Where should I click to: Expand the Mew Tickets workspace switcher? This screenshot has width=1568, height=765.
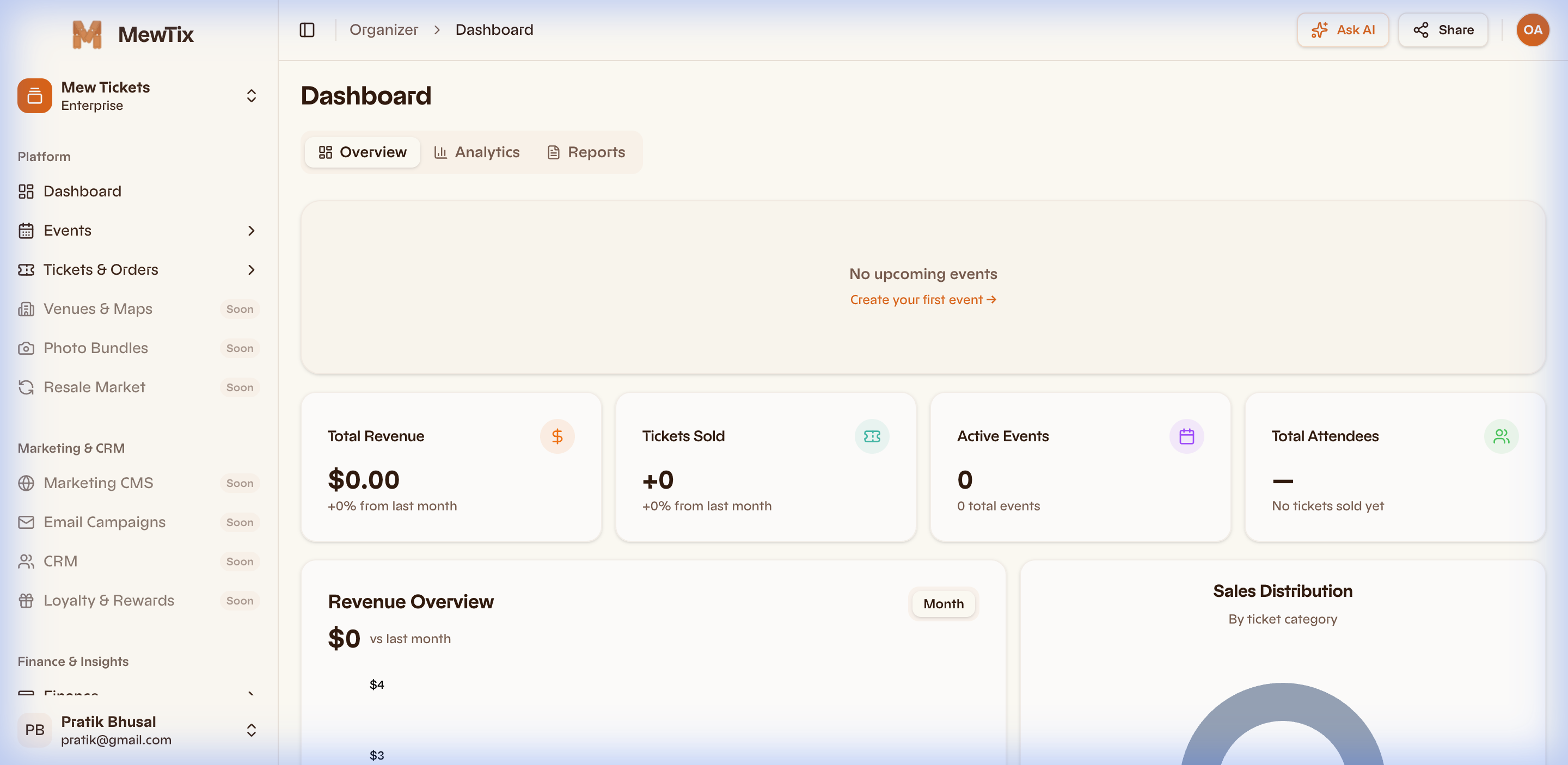[x=251, y=95]
